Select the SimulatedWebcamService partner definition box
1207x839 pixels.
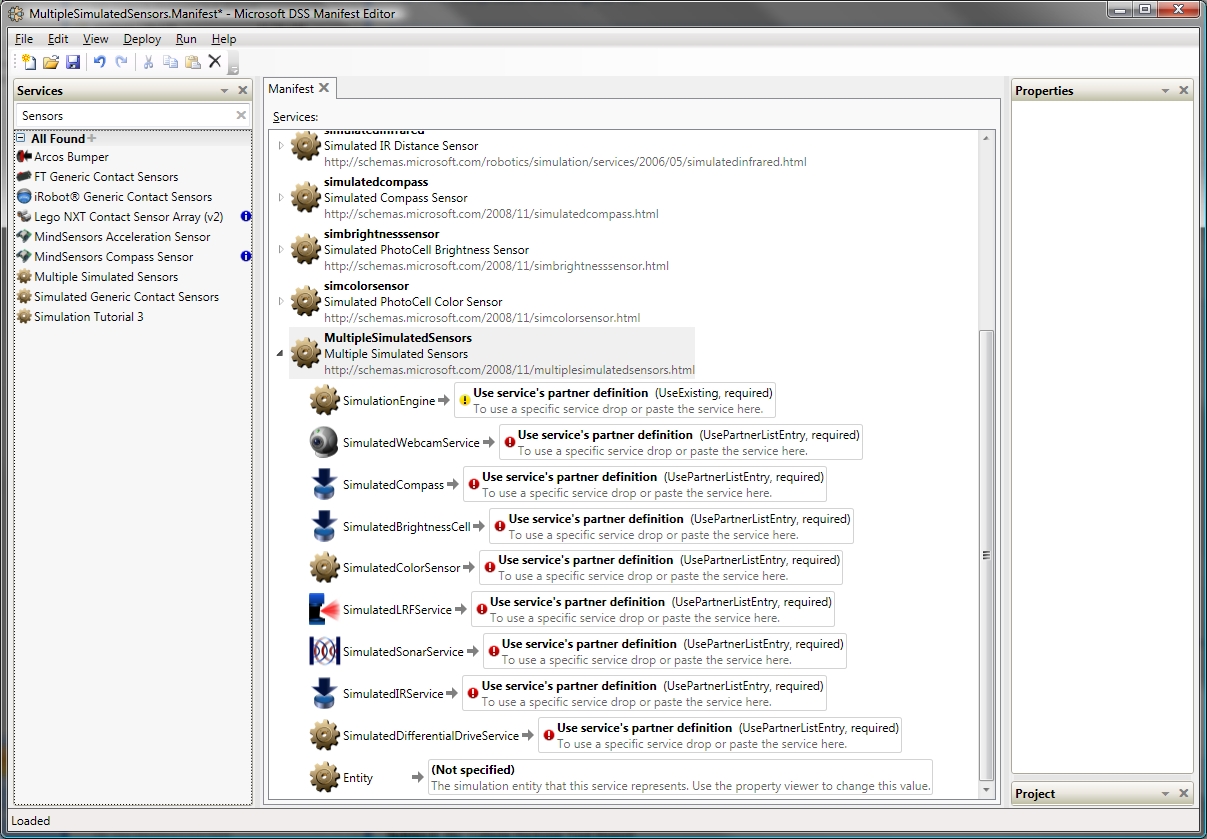[681, 442]
